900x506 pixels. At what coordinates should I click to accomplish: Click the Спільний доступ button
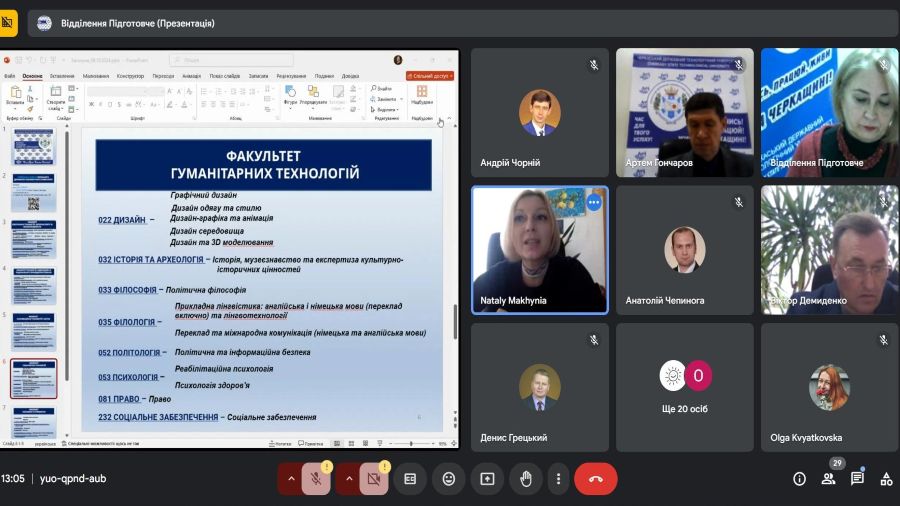click(x=430, y=76)
